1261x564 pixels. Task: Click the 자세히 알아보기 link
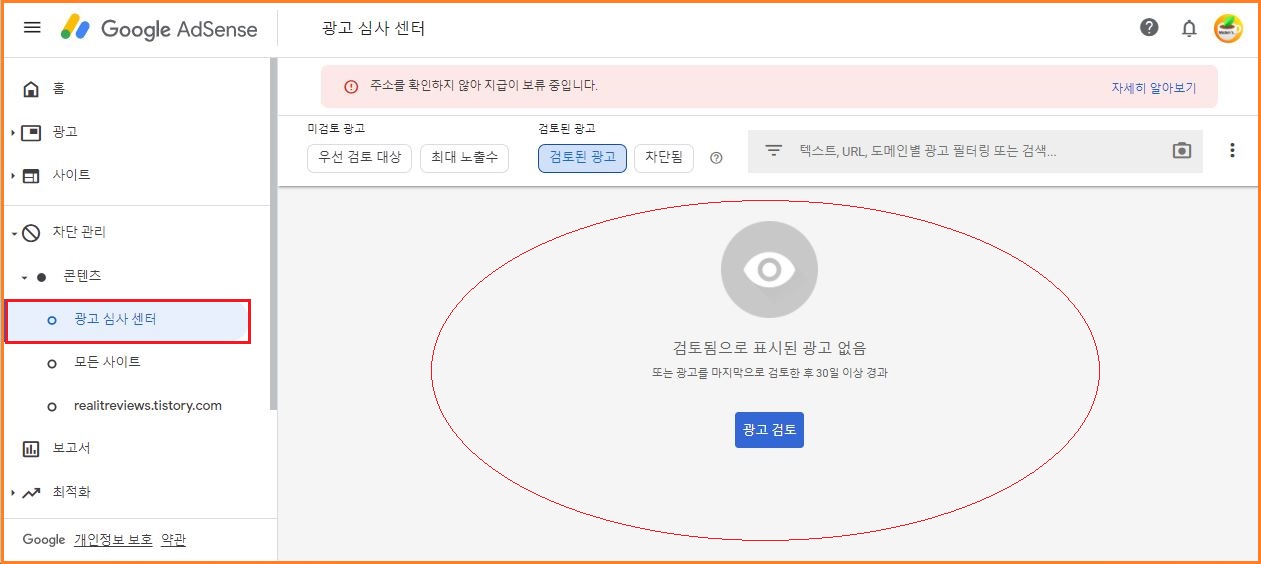point(1153,88)
